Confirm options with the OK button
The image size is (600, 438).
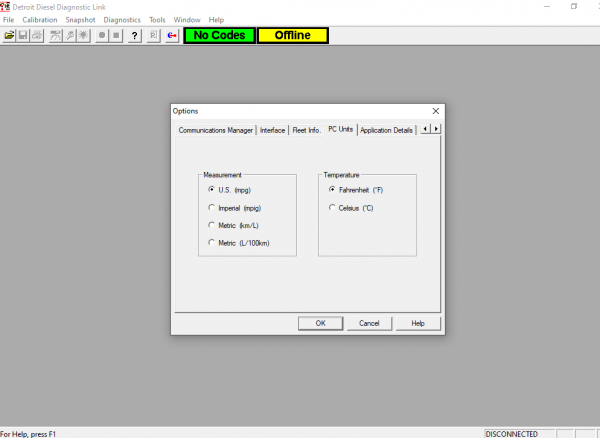[x=320, y=323]
